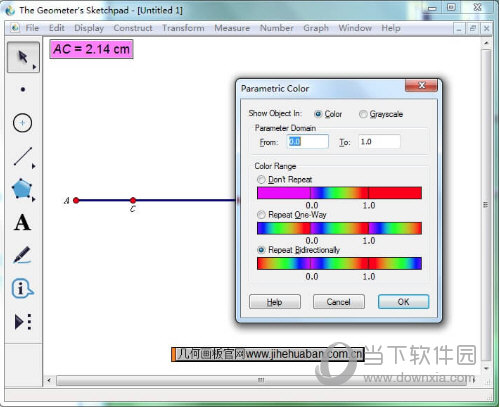Select point C on the segment
Image resolution: width=500 pixels, height=407 pixels.
click(133, 200)
